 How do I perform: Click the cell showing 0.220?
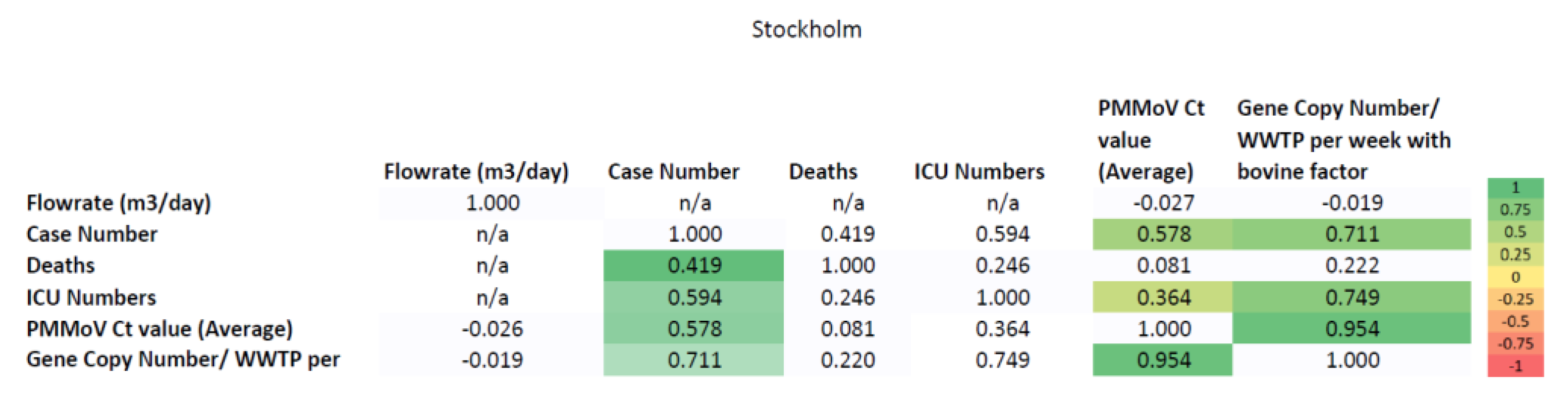[x=847, y=360]
